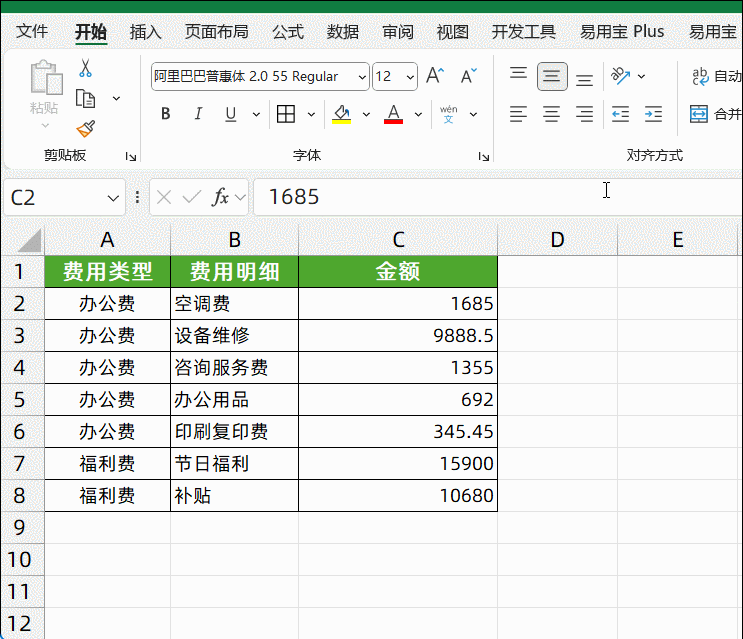Expand the font size dropdown
Viewport: 743px width, 639px height.
pyautogui.click(x=409, y=77)
